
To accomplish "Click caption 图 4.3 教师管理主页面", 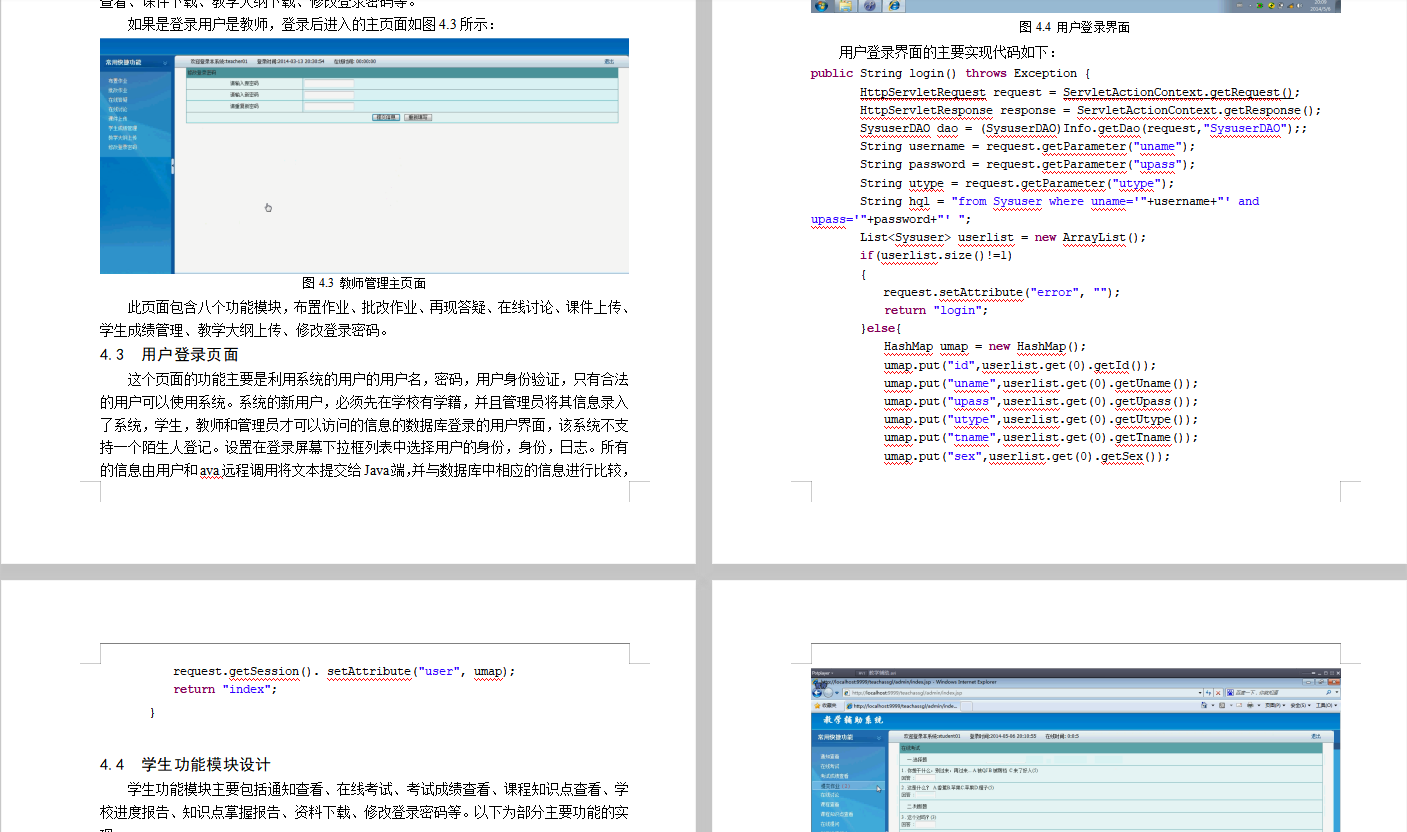I will 364,283.
